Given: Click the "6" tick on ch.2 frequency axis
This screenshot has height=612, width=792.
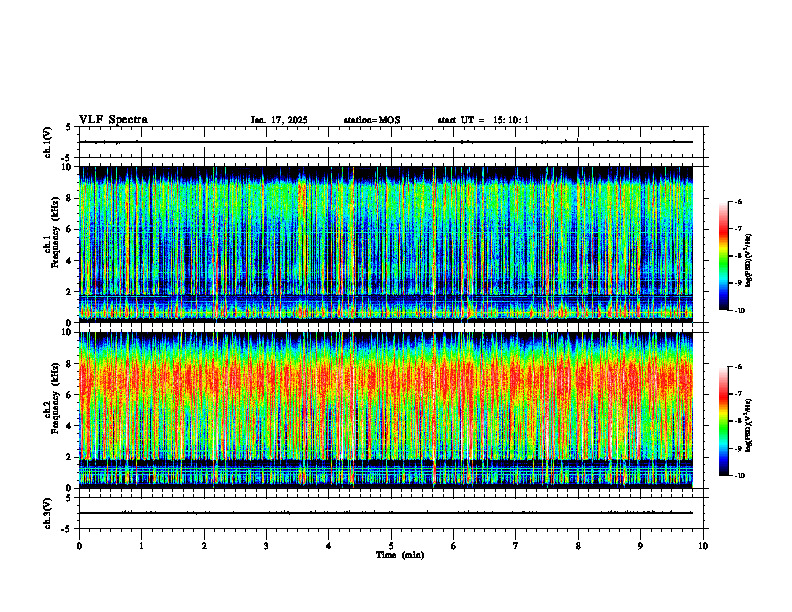Looking at the screenshot, I should pos(69,395).
